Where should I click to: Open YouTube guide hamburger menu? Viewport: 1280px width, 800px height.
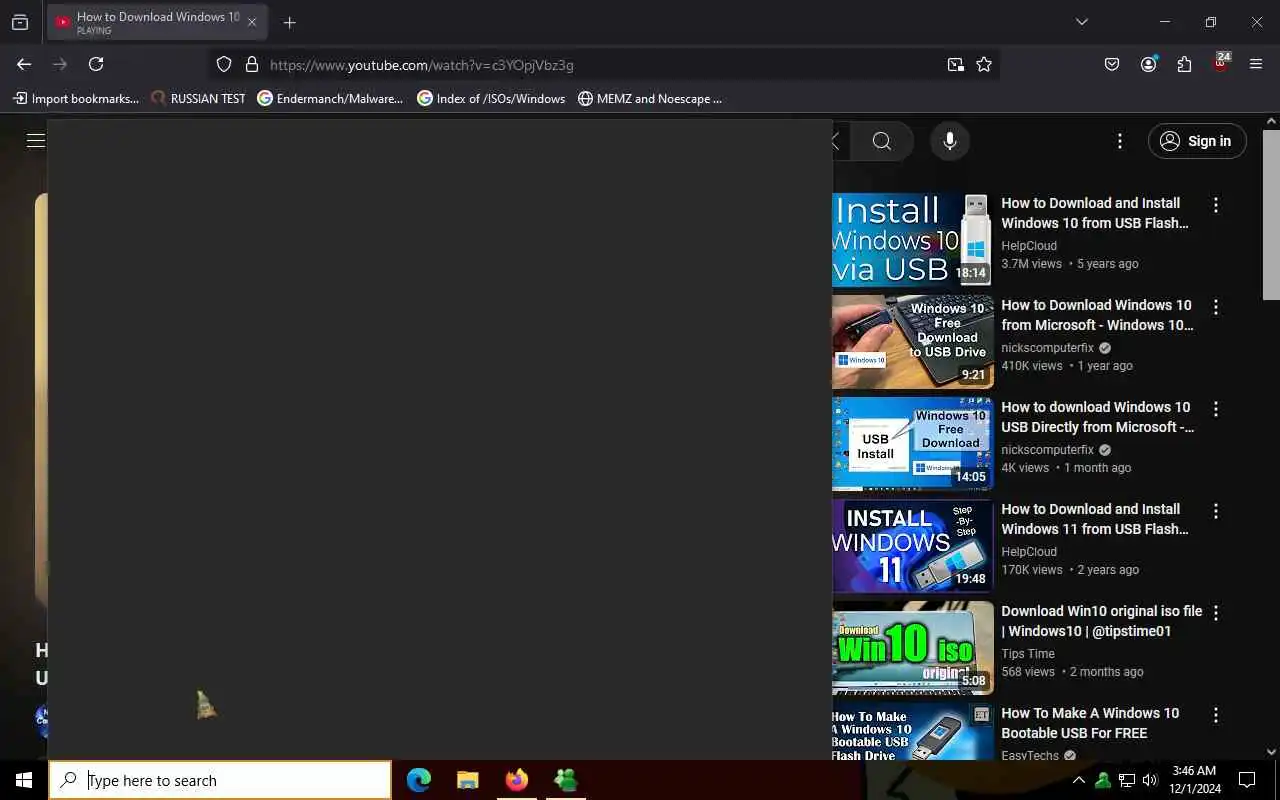coord(36,140)
